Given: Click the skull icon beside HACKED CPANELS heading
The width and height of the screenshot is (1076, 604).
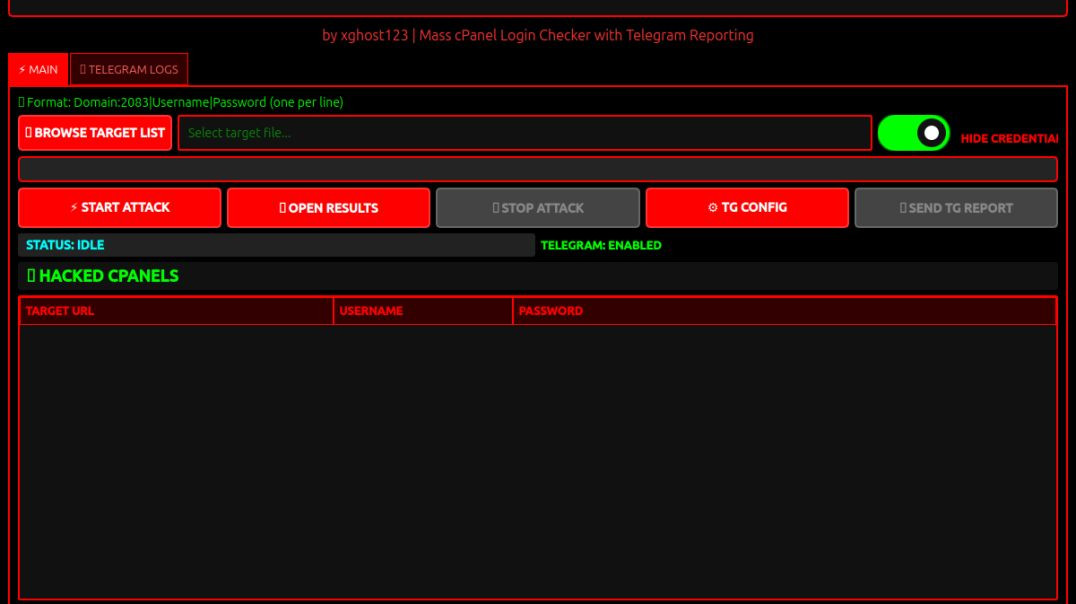Looking at the screenshot, I should point(29,275).
